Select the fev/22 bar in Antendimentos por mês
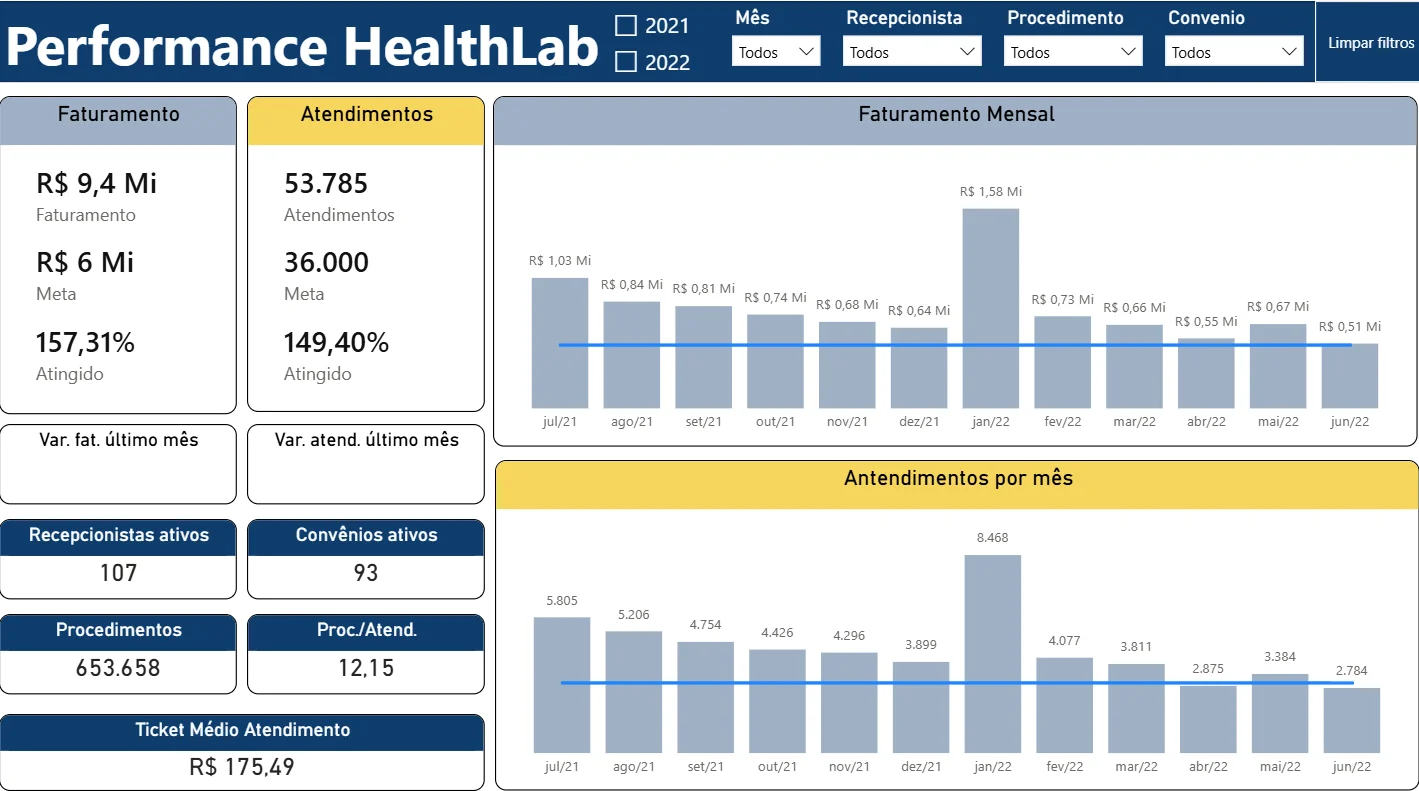The width and height of the screenshot is (1419, 791). [1065, 705]
